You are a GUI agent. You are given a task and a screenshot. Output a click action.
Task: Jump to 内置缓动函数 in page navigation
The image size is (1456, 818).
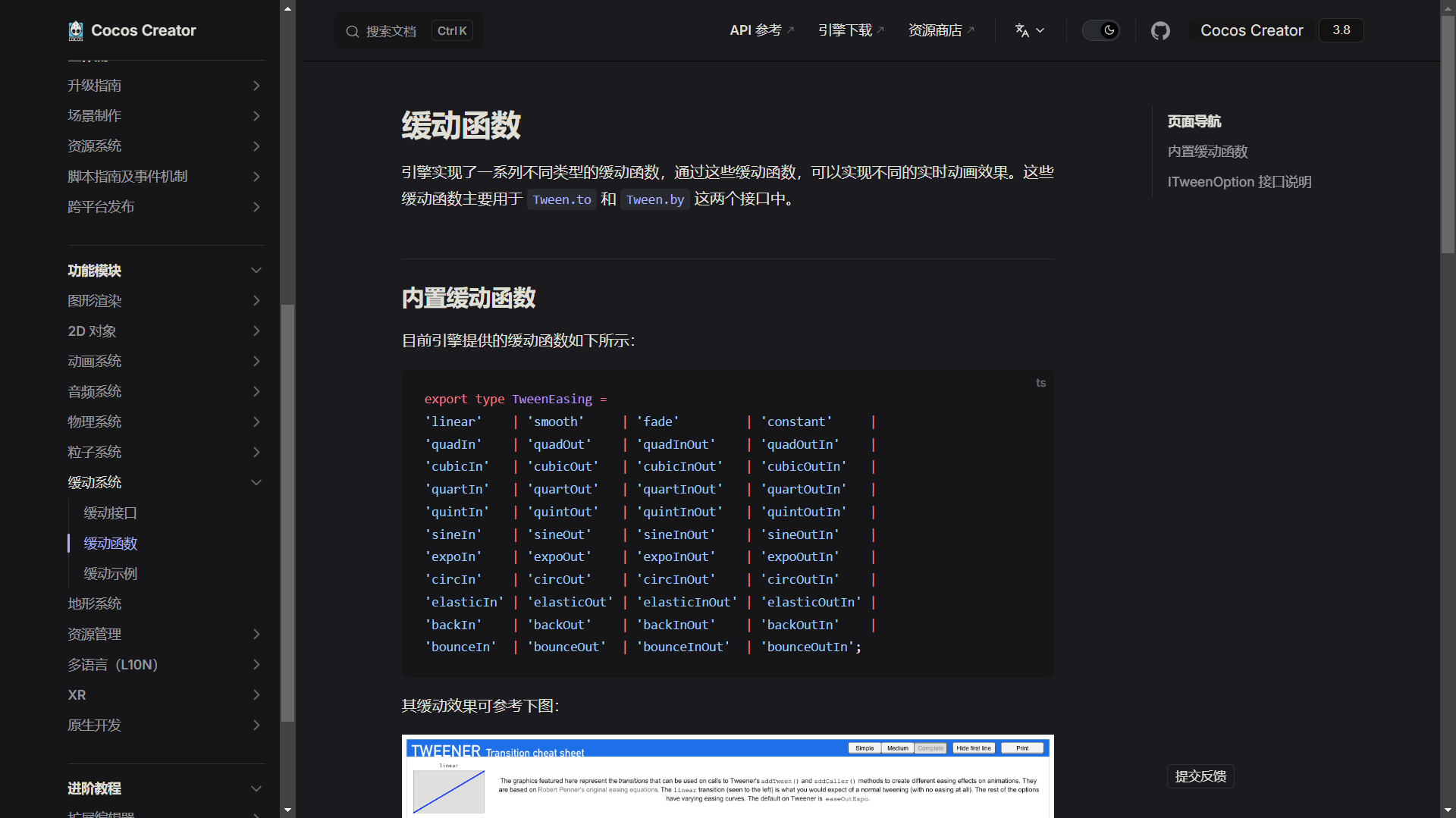[1207, 152]
